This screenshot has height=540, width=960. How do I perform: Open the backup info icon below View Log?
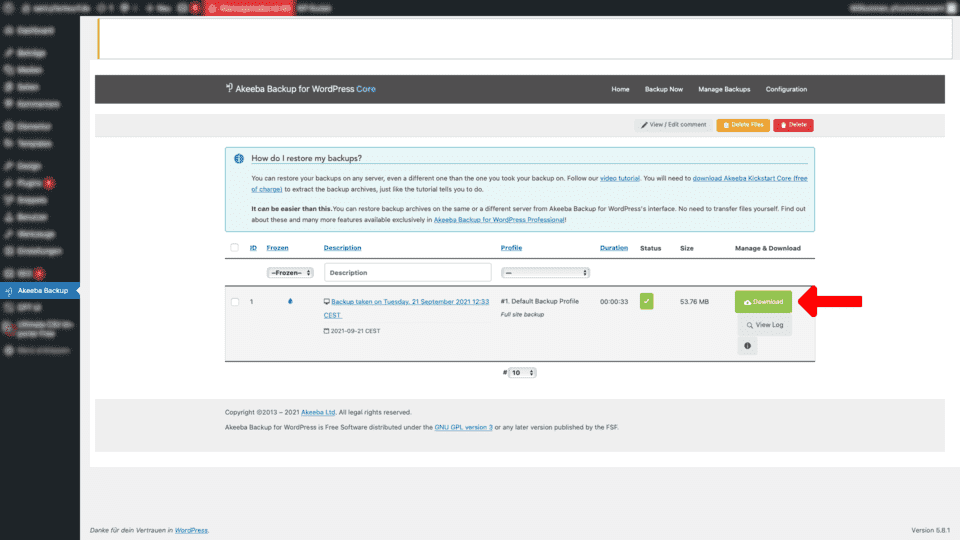point(748,346)
